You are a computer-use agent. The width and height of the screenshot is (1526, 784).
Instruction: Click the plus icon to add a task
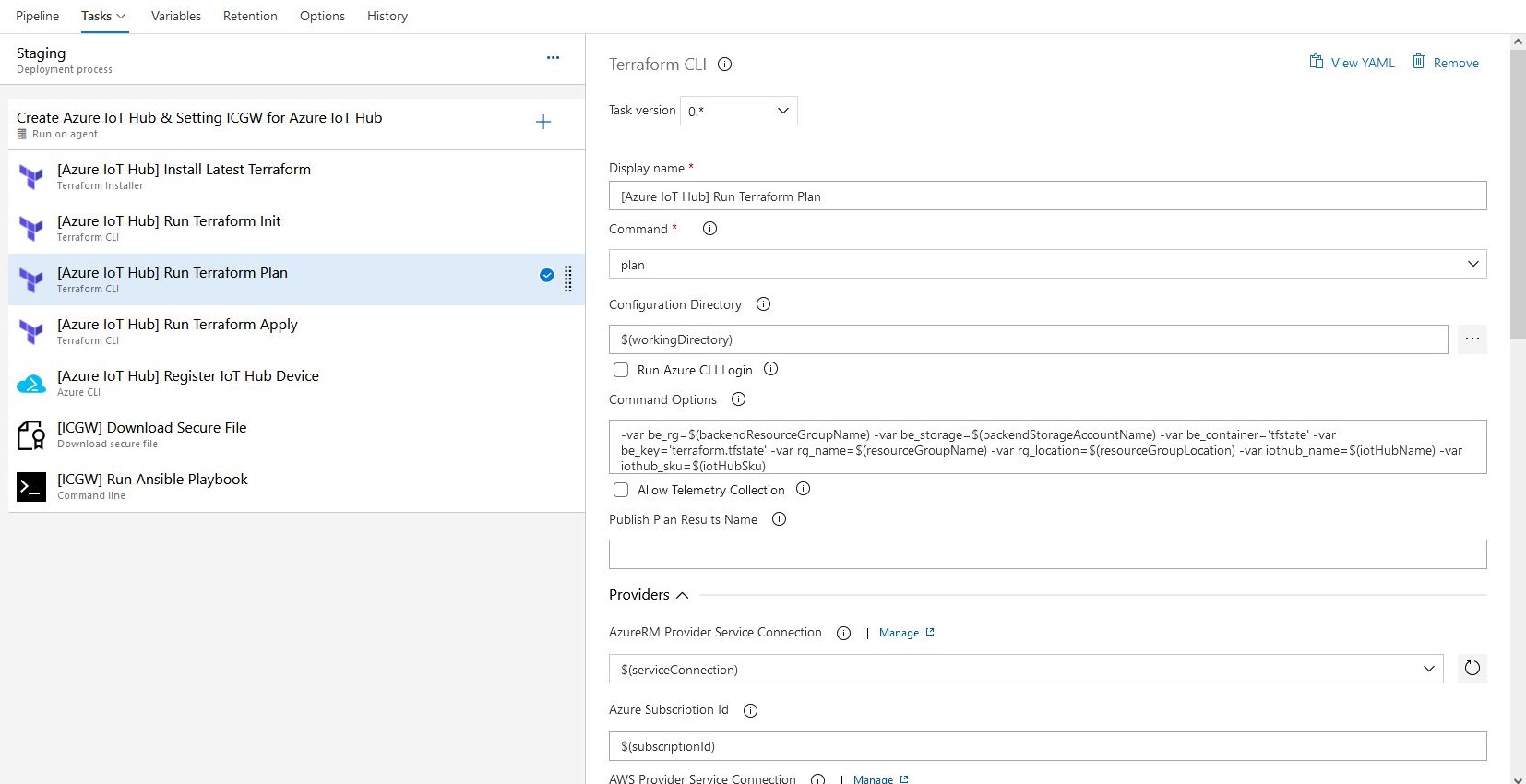tap(543, 122)
